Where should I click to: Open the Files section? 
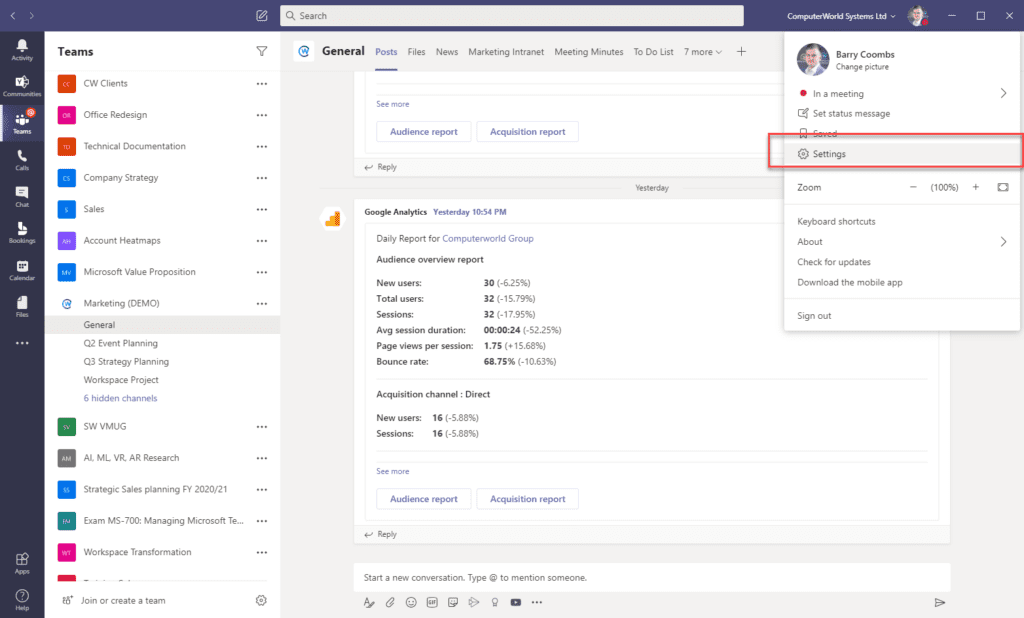coord(22,306)
